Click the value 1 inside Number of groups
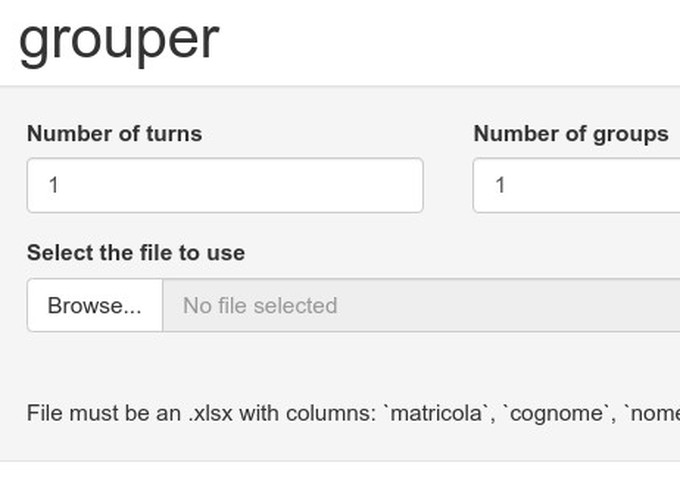Screen dimensions: 680x500 500,185
